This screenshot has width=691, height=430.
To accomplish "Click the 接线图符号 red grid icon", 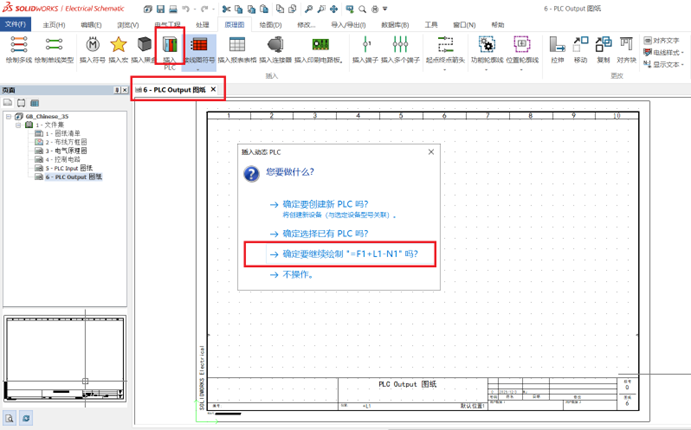I will [x=199, y=44].
